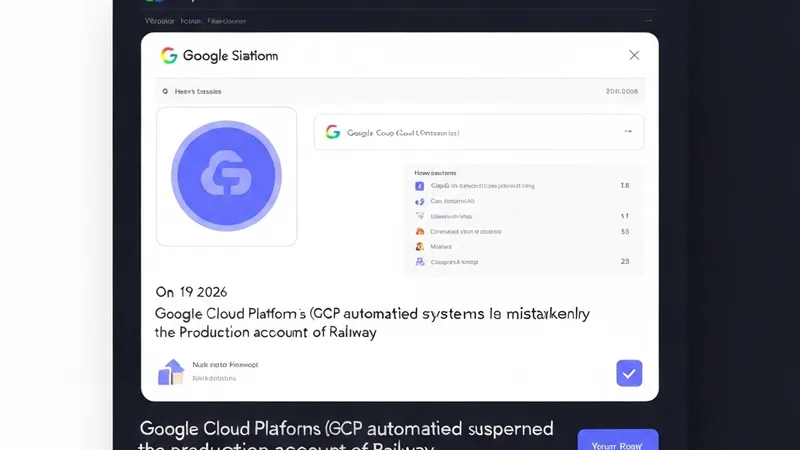The height and width of the screenshot is (450, 800).
Task: Click the value 55 in the list
Action: tap(625, 231)
